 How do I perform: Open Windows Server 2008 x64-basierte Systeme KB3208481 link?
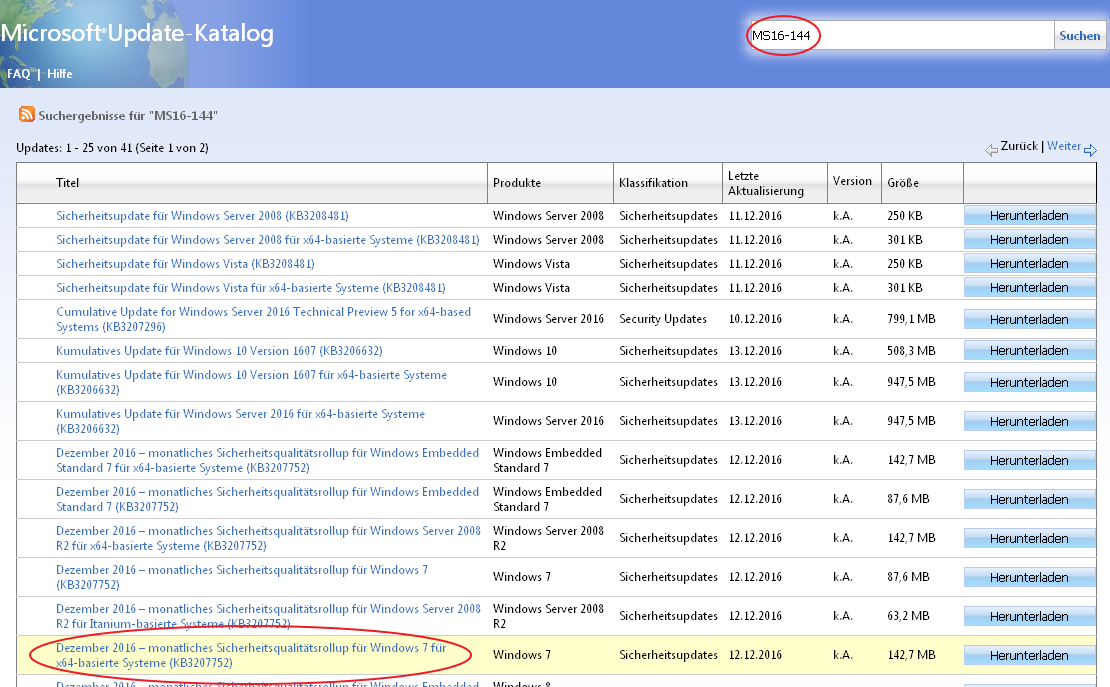(x=268, y=239)
